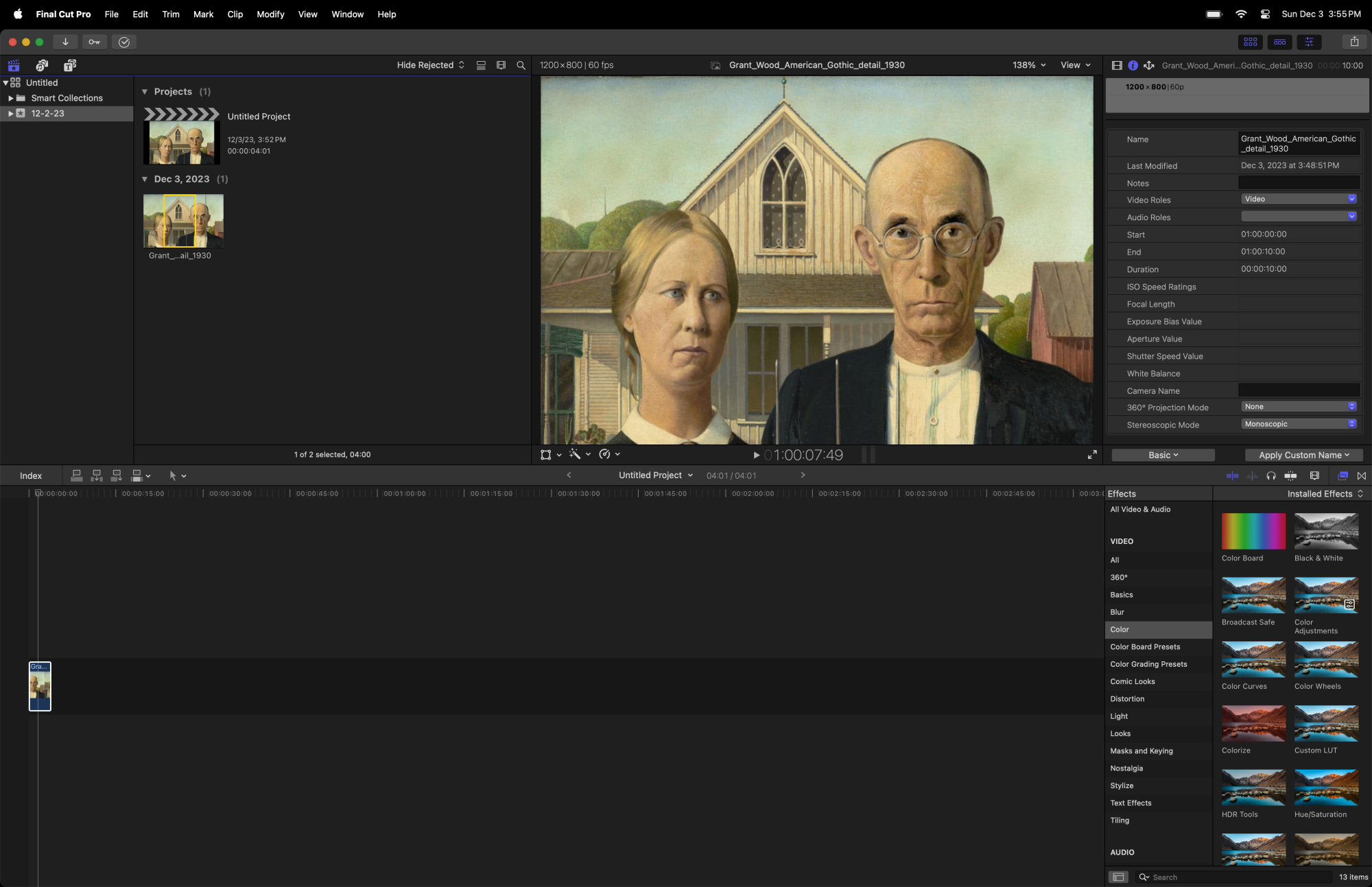Enter full screen viewer playback
This screenshot has height=887, width=1372.
click(x=1092, y=454)
